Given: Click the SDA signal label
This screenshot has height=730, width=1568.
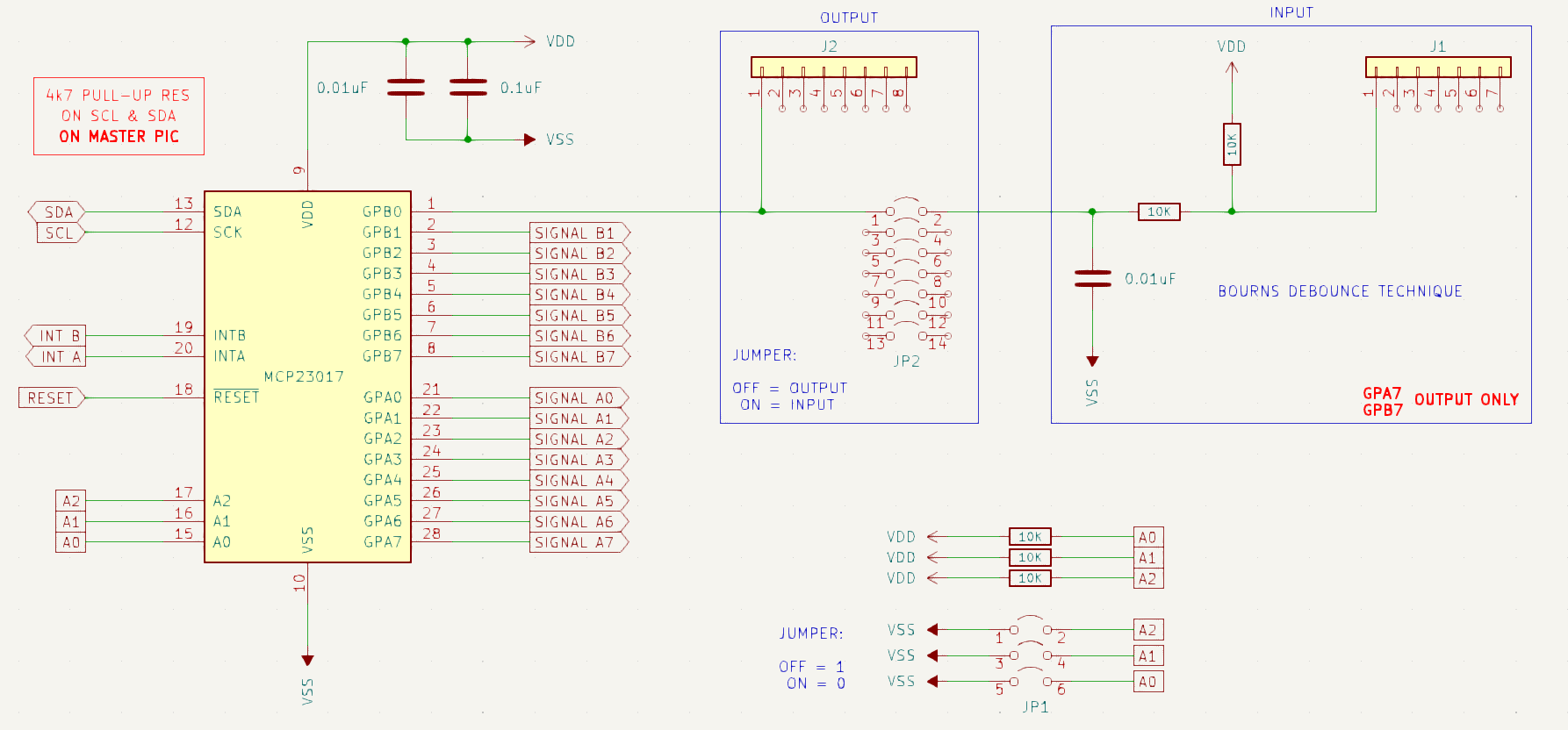Looking at the screenshot, I should 58,212.
